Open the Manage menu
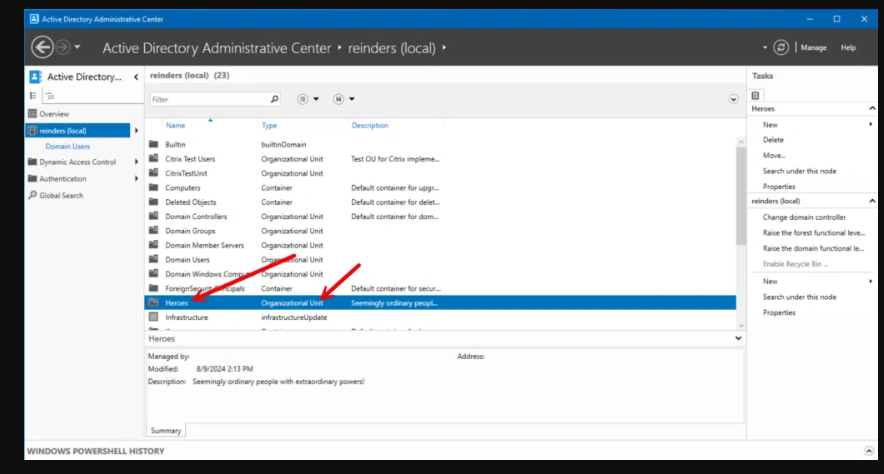 (813, 47)
